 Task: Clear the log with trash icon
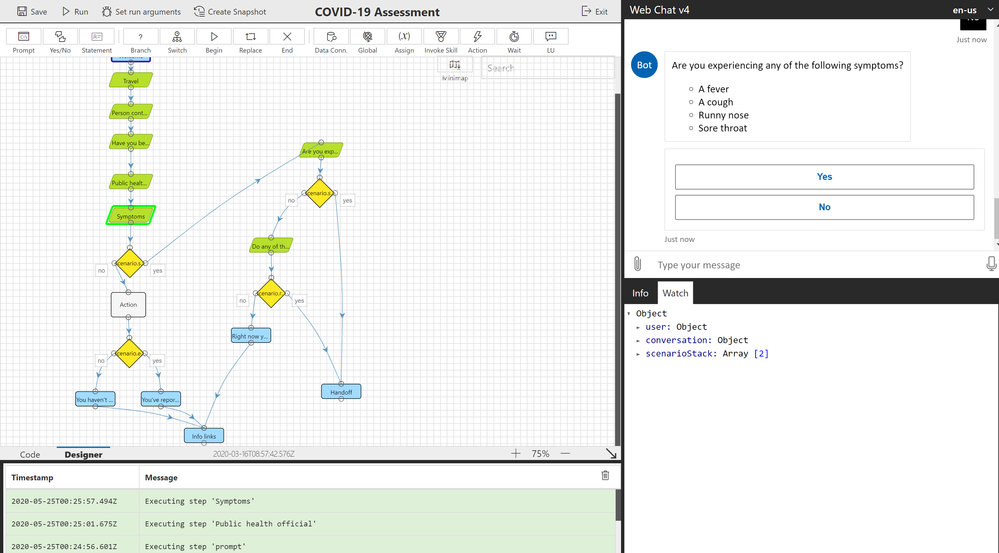pyautogui.click(x=605, y=475)
